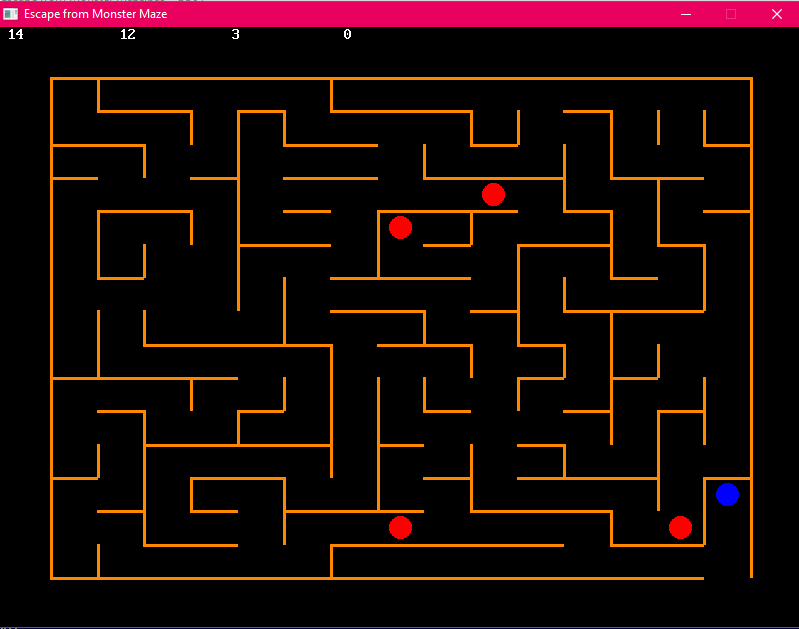This screenshot has width=799, height=629.
Task: Click the 'Escape from Monster Maze' title text
Action: click(x=96, y=14)
